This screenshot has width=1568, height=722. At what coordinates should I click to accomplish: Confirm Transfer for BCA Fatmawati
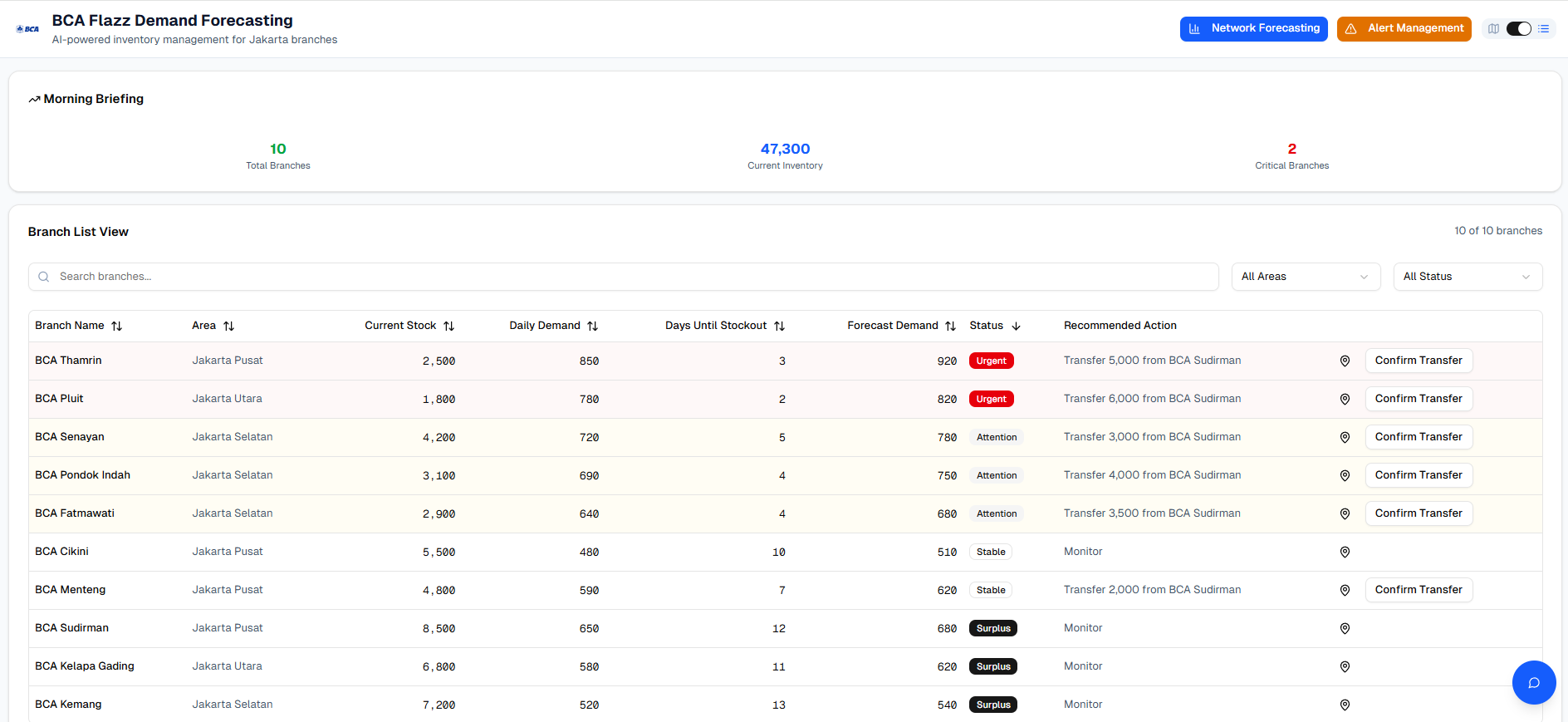pyautogui.click(x=1419, y=513)
